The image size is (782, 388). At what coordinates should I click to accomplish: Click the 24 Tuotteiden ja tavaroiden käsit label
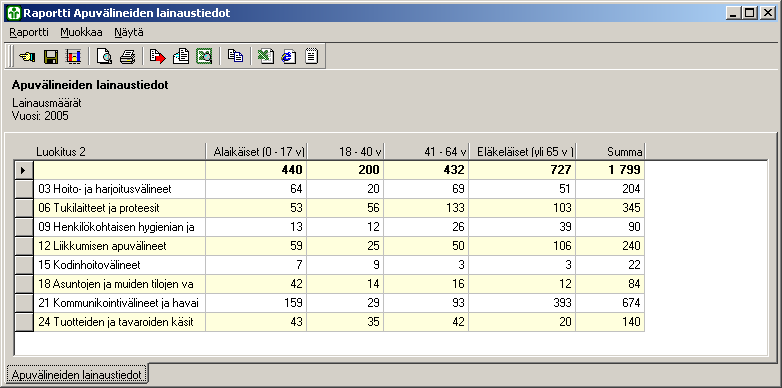(119, 322)
